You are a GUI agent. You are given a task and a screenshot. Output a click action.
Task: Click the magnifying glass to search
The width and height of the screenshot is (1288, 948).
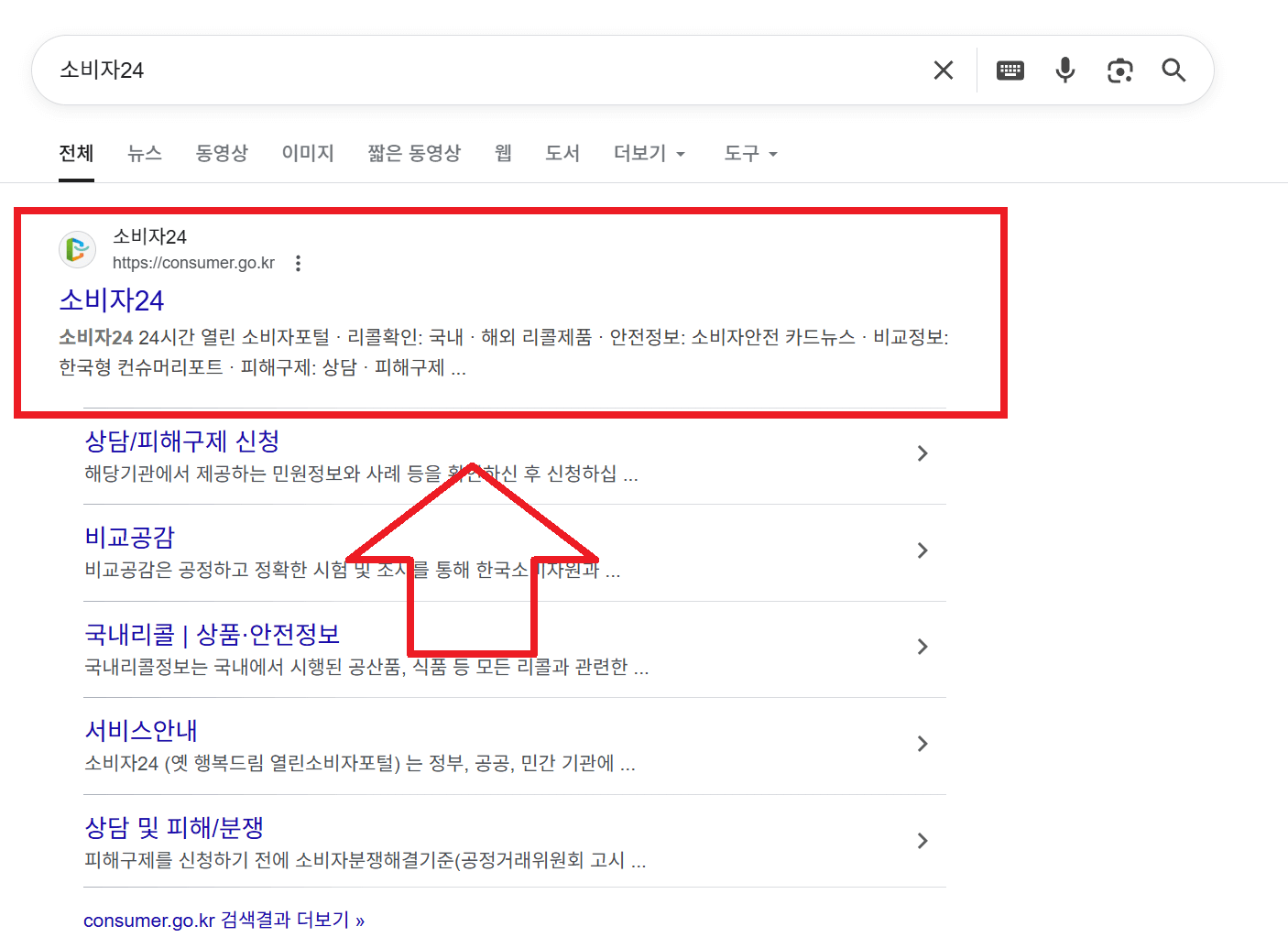1173,70
